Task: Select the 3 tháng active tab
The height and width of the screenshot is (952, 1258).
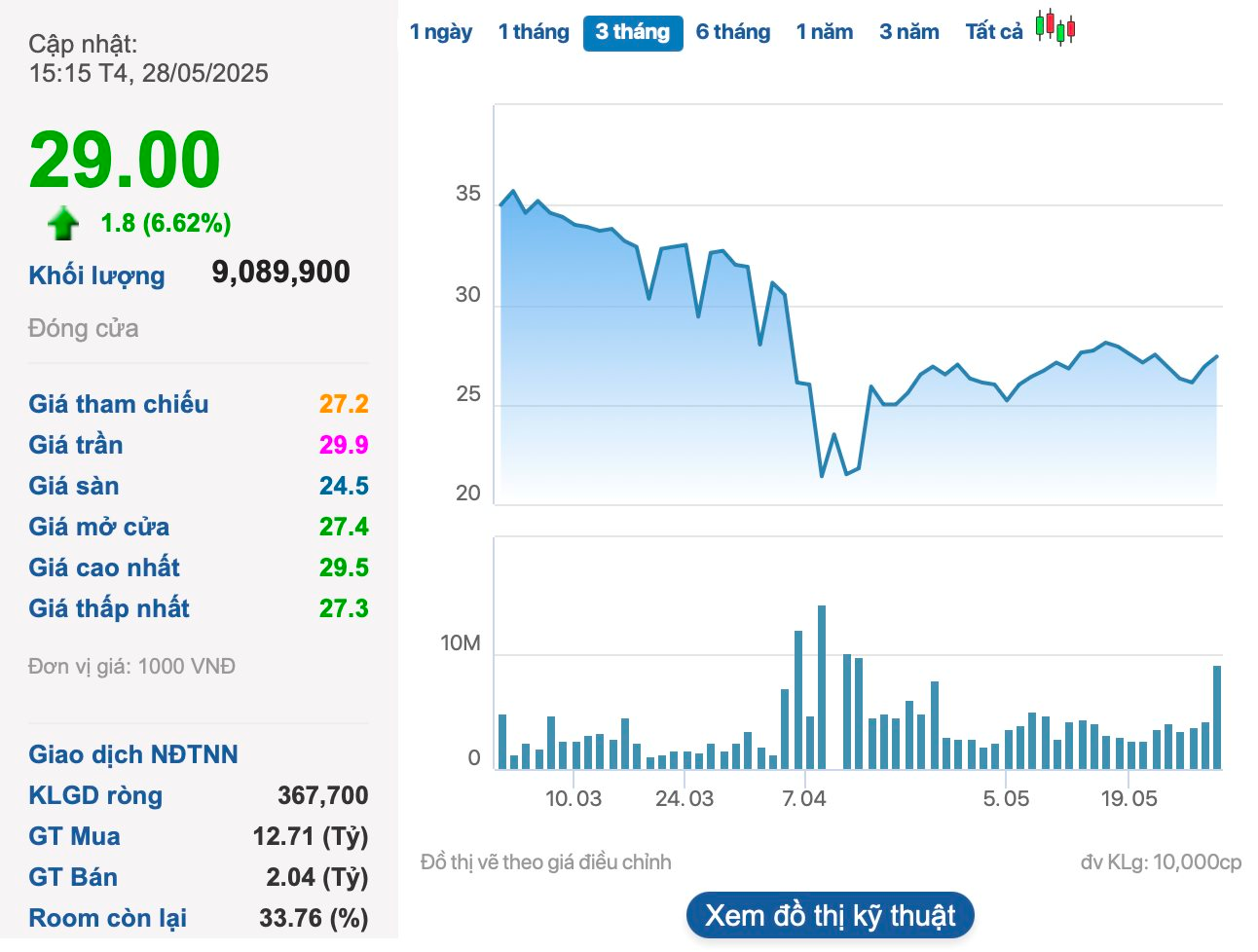Action: click(x=633, y=32)
